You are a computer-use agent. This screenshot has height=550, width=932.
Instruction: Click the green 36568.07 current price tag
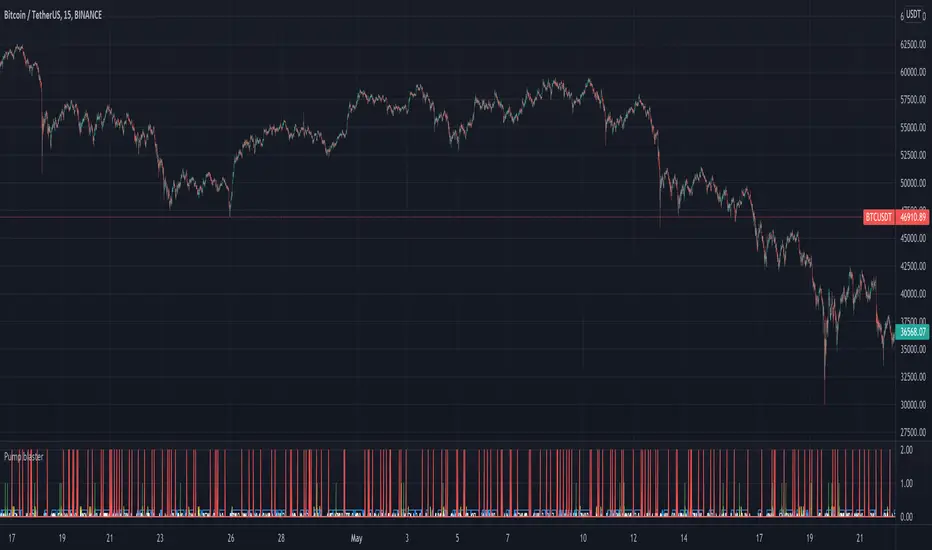(x=912, y=333)
